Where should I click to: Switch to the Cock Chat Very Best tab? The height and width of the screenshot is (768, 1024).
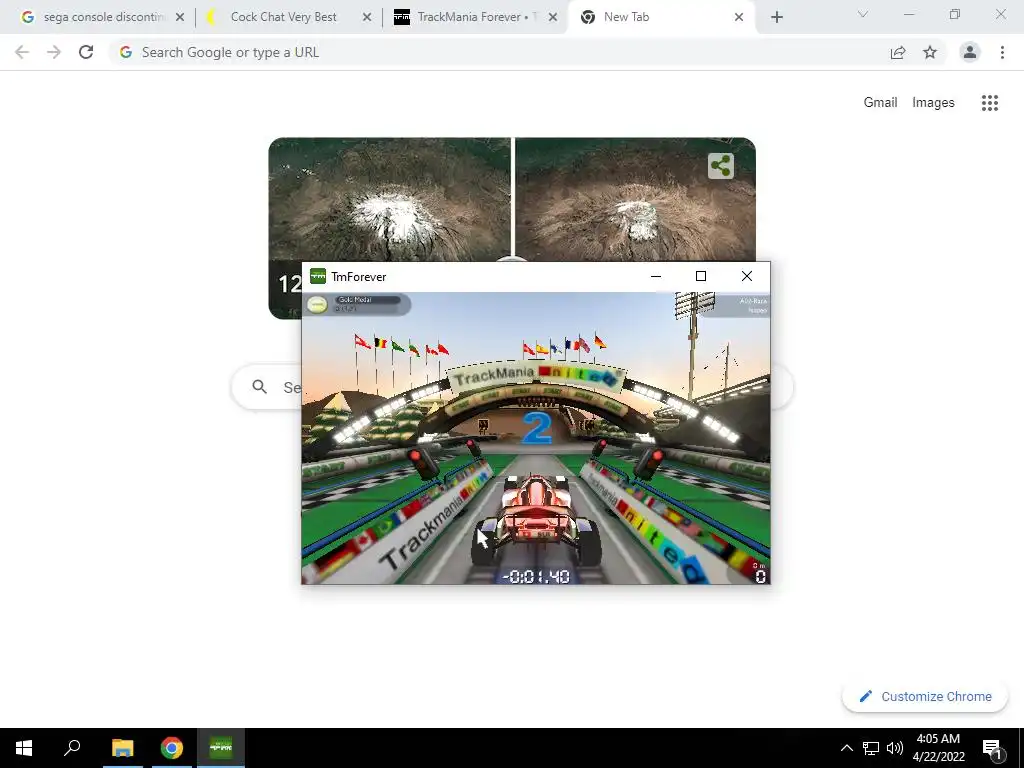click(x=284, y=17)
